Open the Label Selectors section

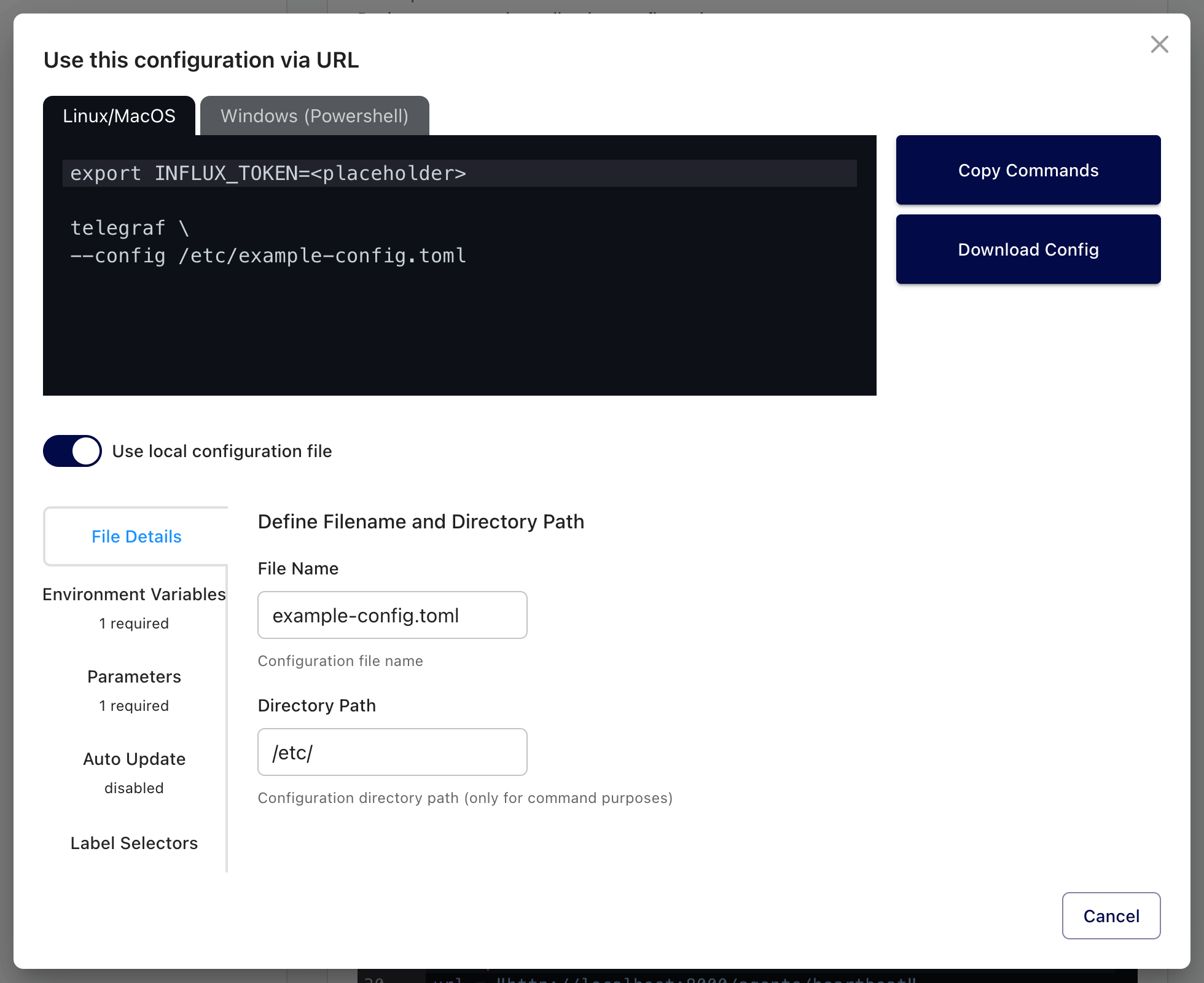[134, 843]
